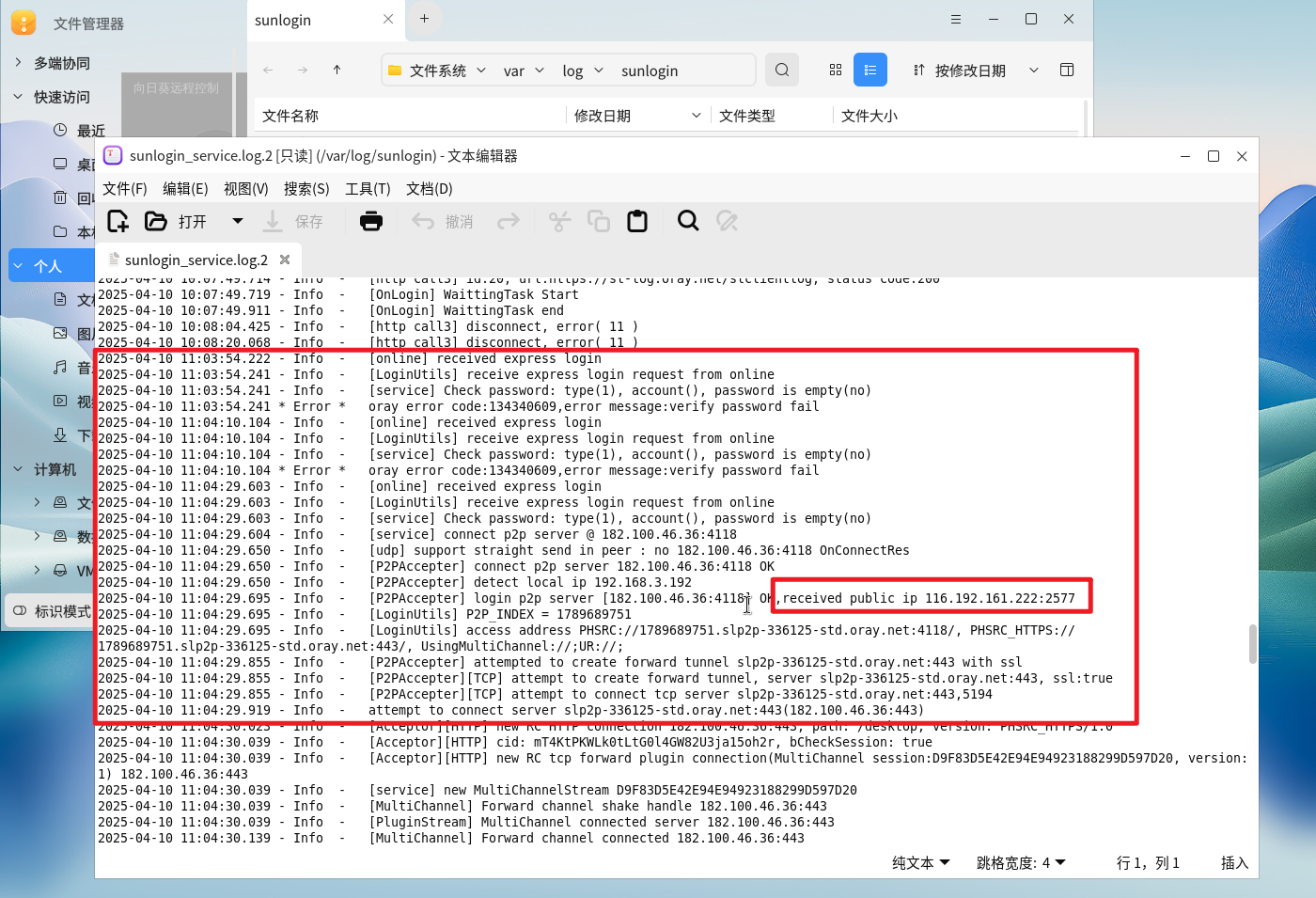Expand the chevron after log in path
The height and width of the screenshot is (898, 1316).
pyautogui.click(x=599, y=70)
